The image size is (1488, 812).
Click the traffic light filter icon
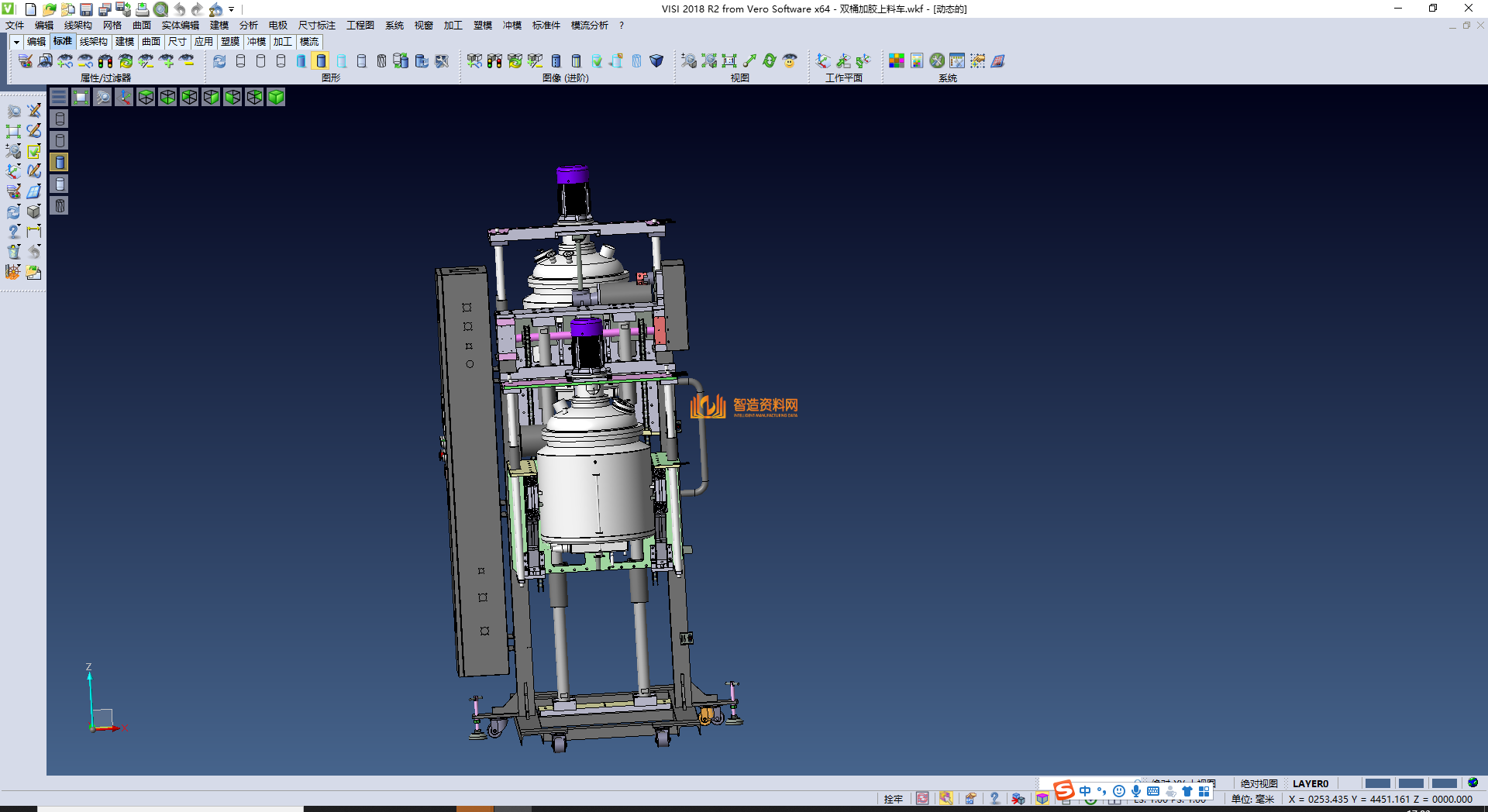point(105,60)
